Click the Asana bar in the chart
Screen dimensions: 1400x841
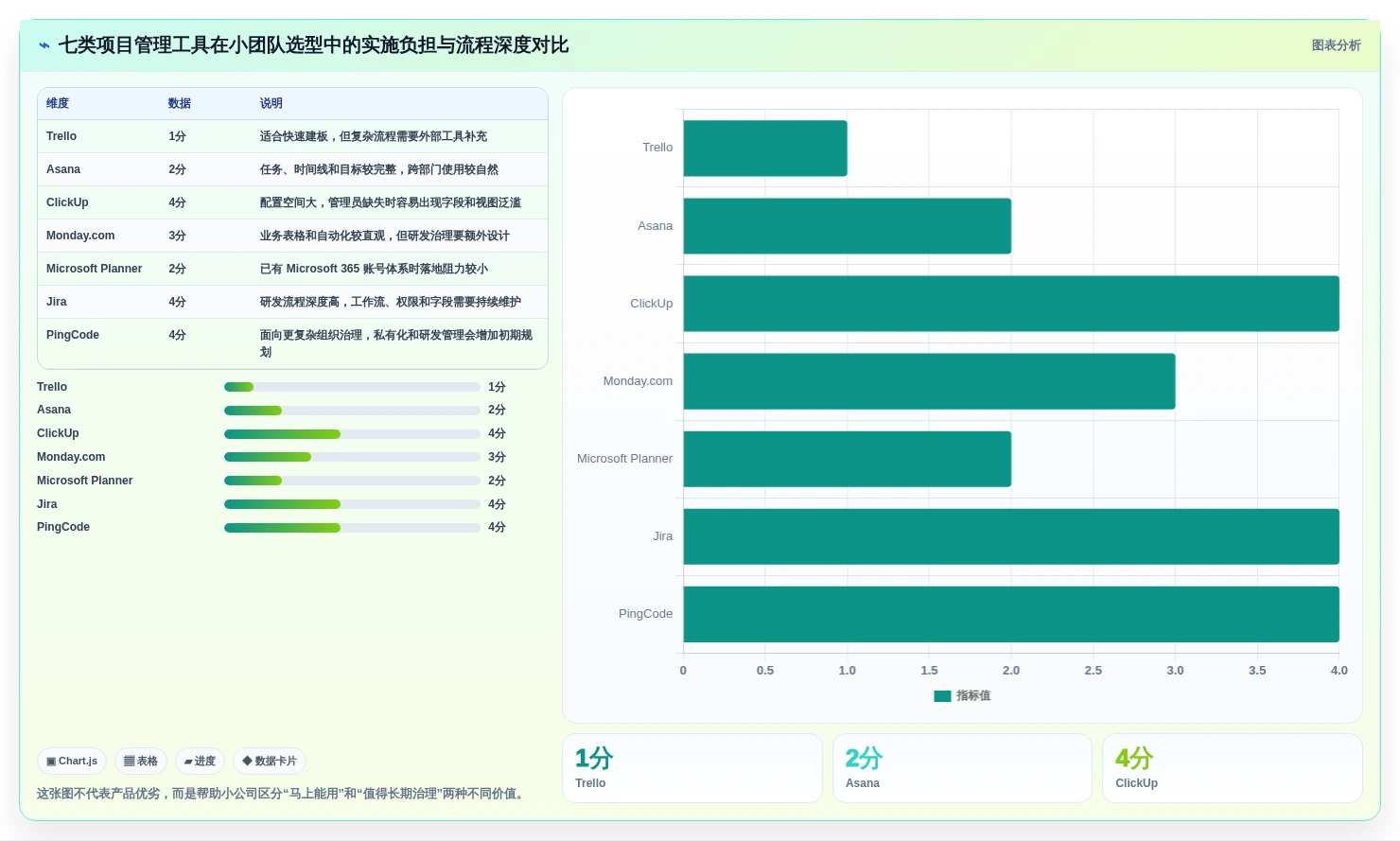click(x=848, y=226)
